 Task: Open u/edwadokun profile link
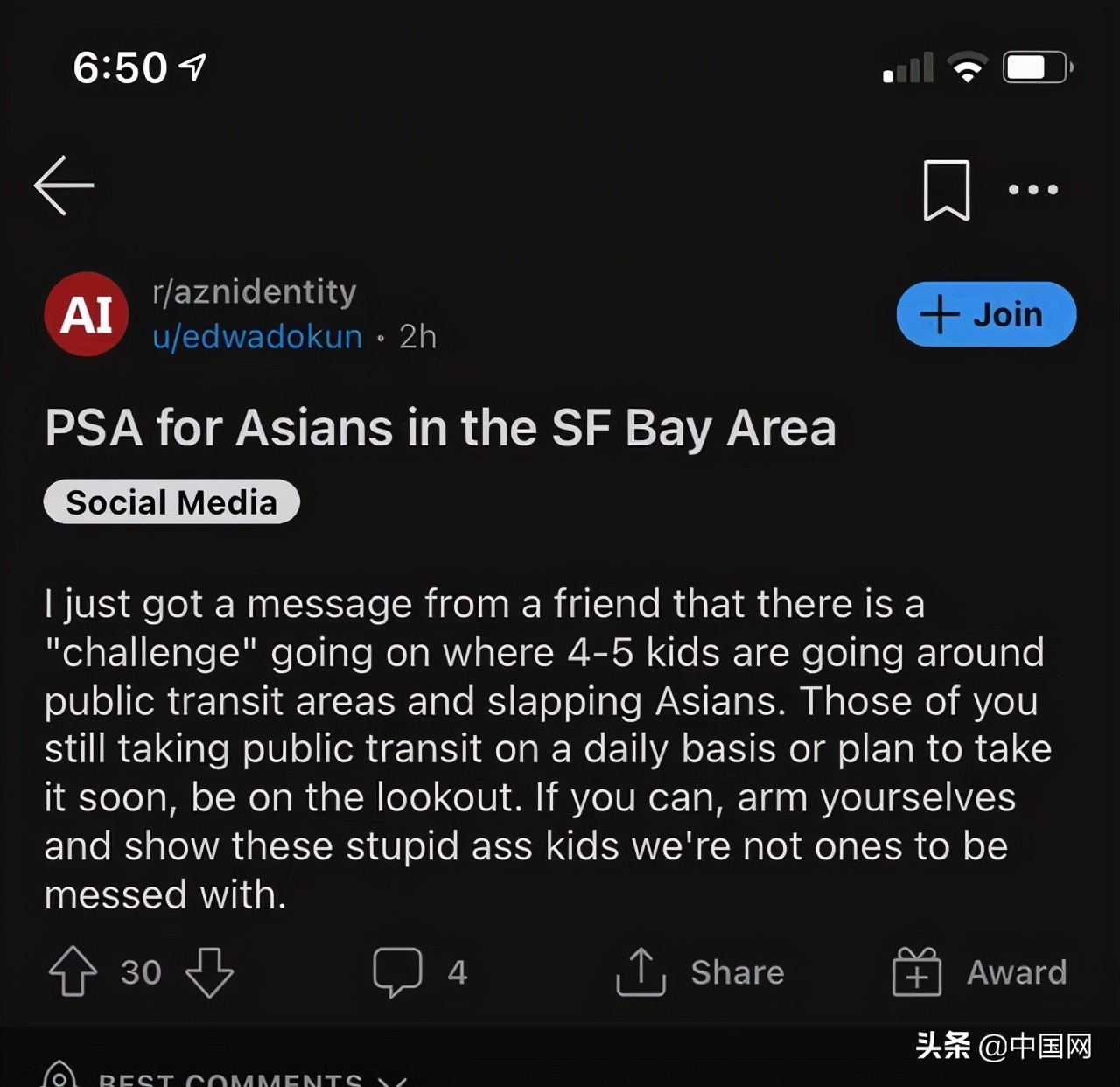coord(257,337)
